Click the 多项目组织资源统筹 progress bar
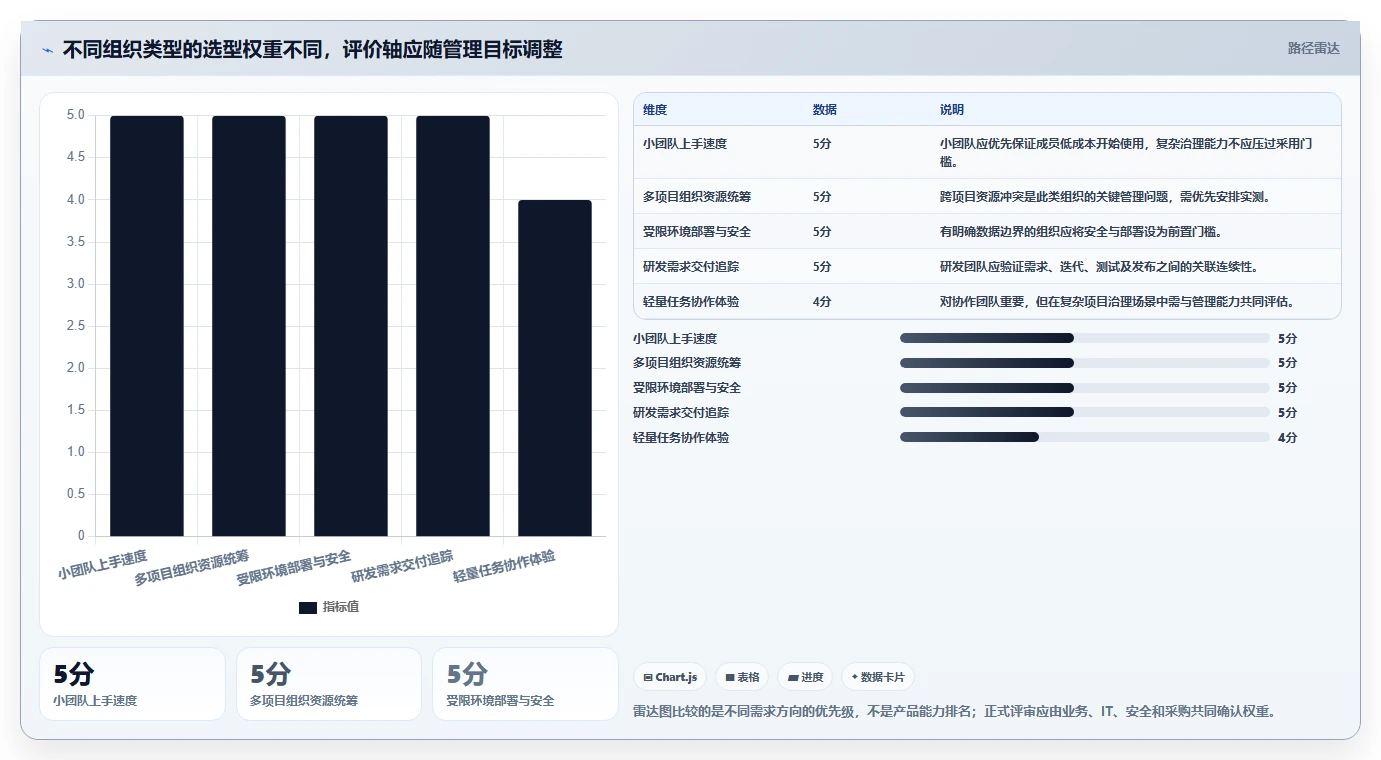Viewport: 1381px width, 760px height. tap(1084, 363)
